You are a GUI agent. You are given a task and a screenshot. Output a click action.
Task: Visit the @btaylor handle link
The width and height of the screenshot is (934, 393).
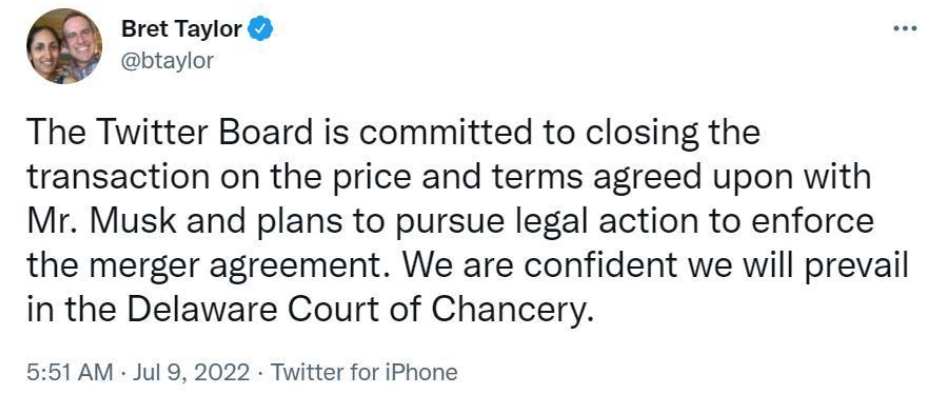(x=167, y=60)
